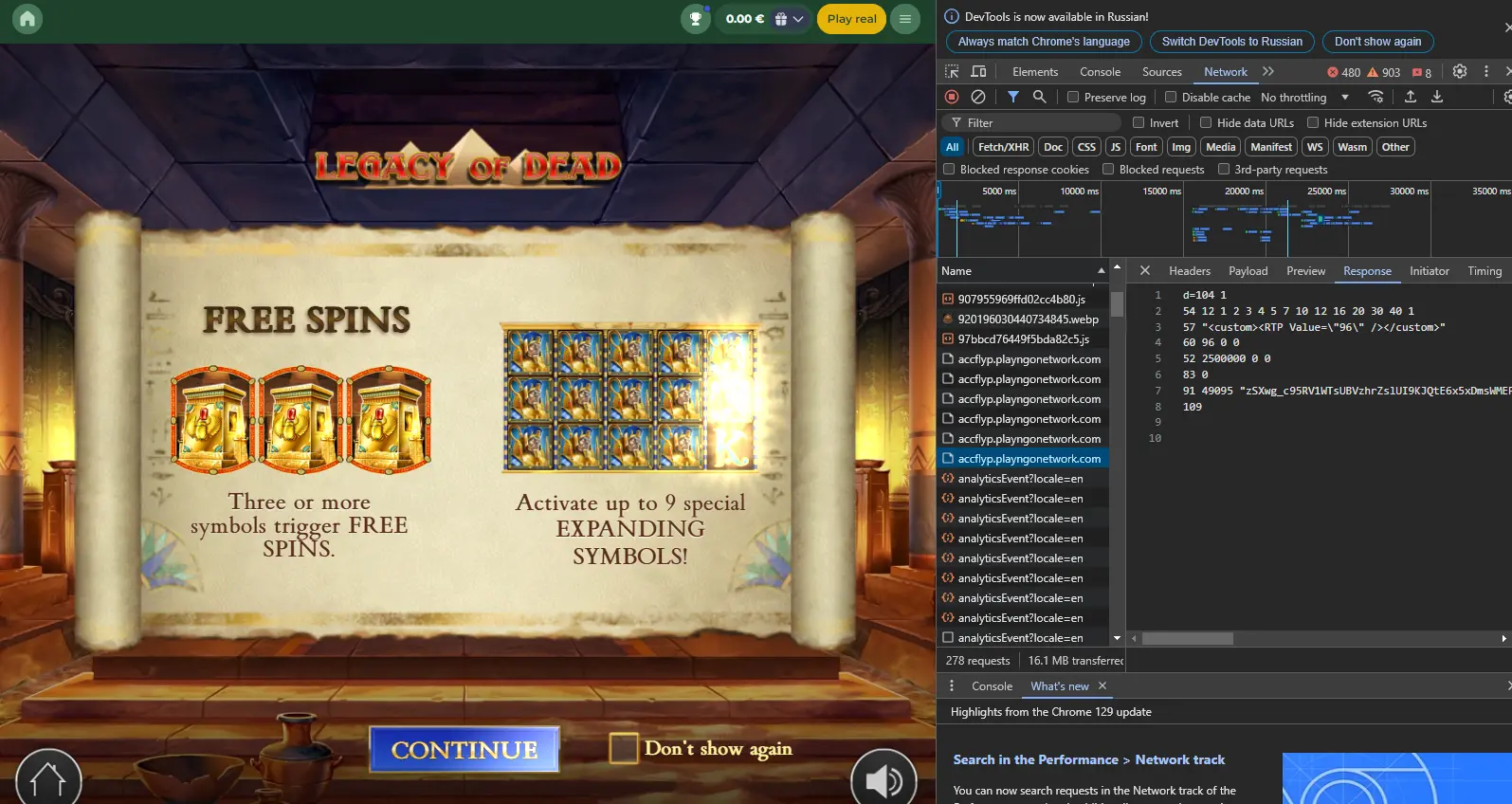Viewport: 1512px width, 804px height.
Task: Open DevTools settings gear
Action: (1460, 71)
